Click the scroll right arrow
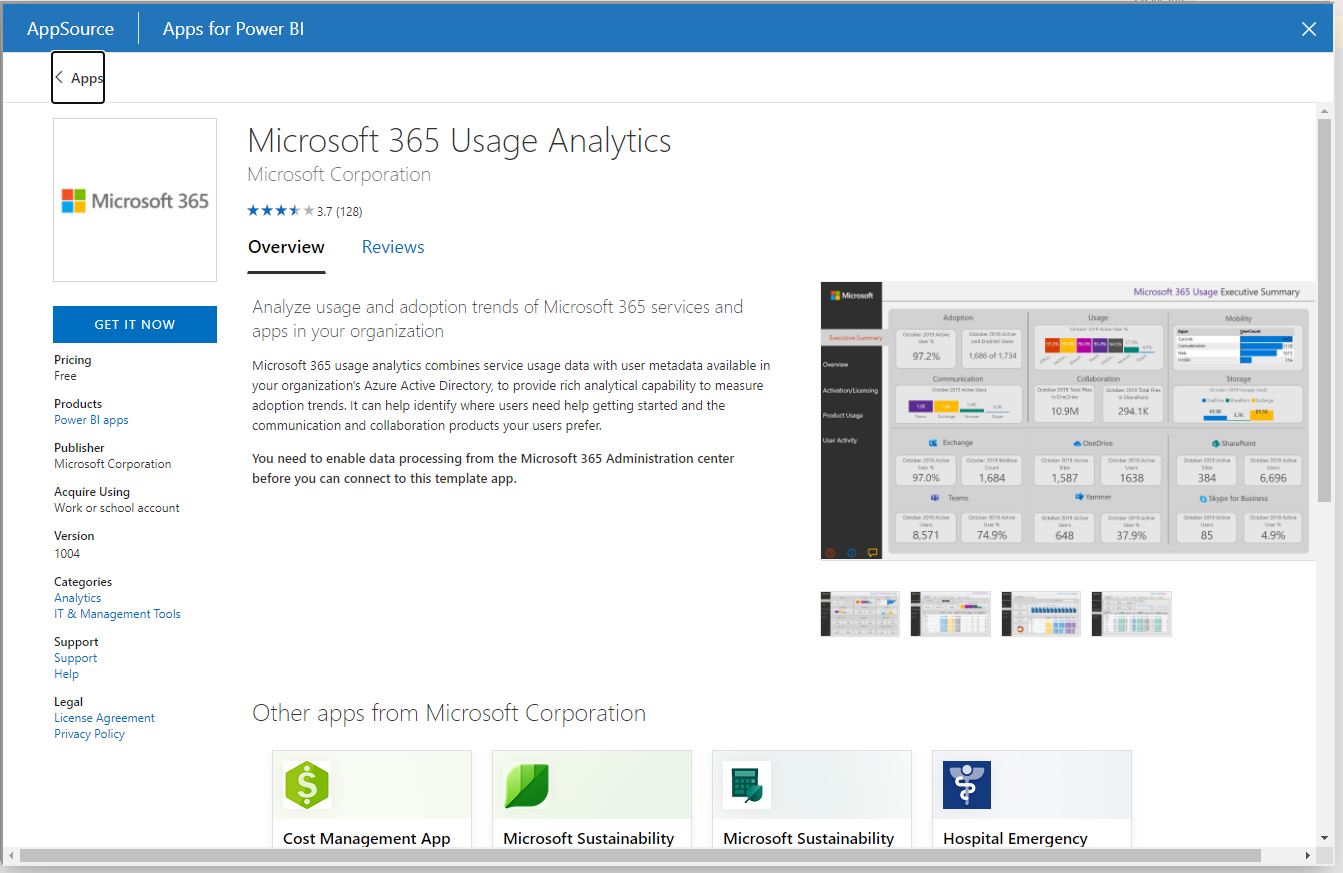 click(1309, 856)
